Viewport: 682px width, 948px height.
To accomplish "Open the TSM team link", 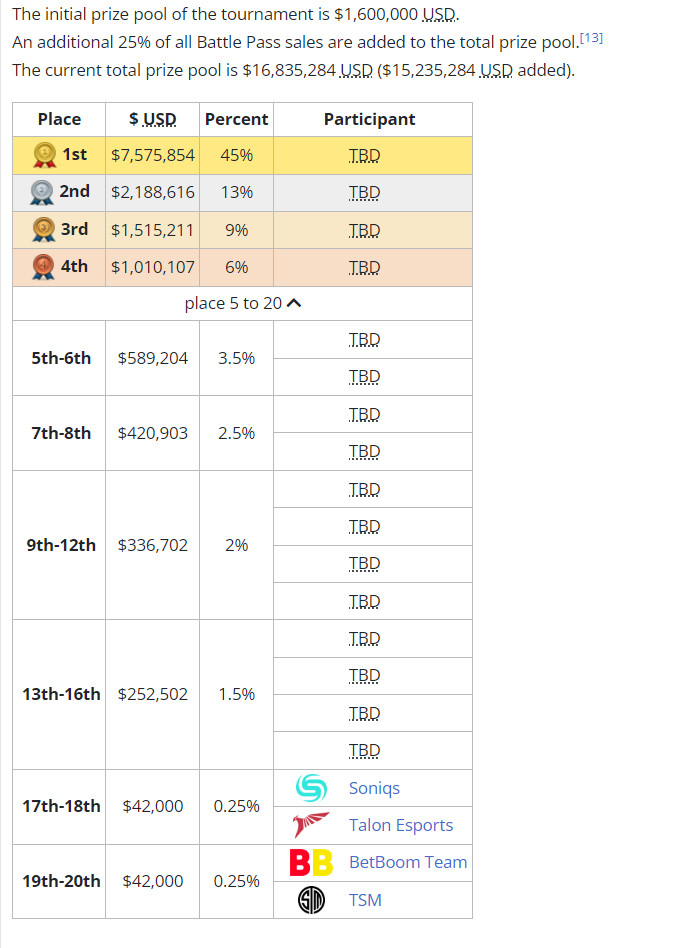I will tap(365, 900).
